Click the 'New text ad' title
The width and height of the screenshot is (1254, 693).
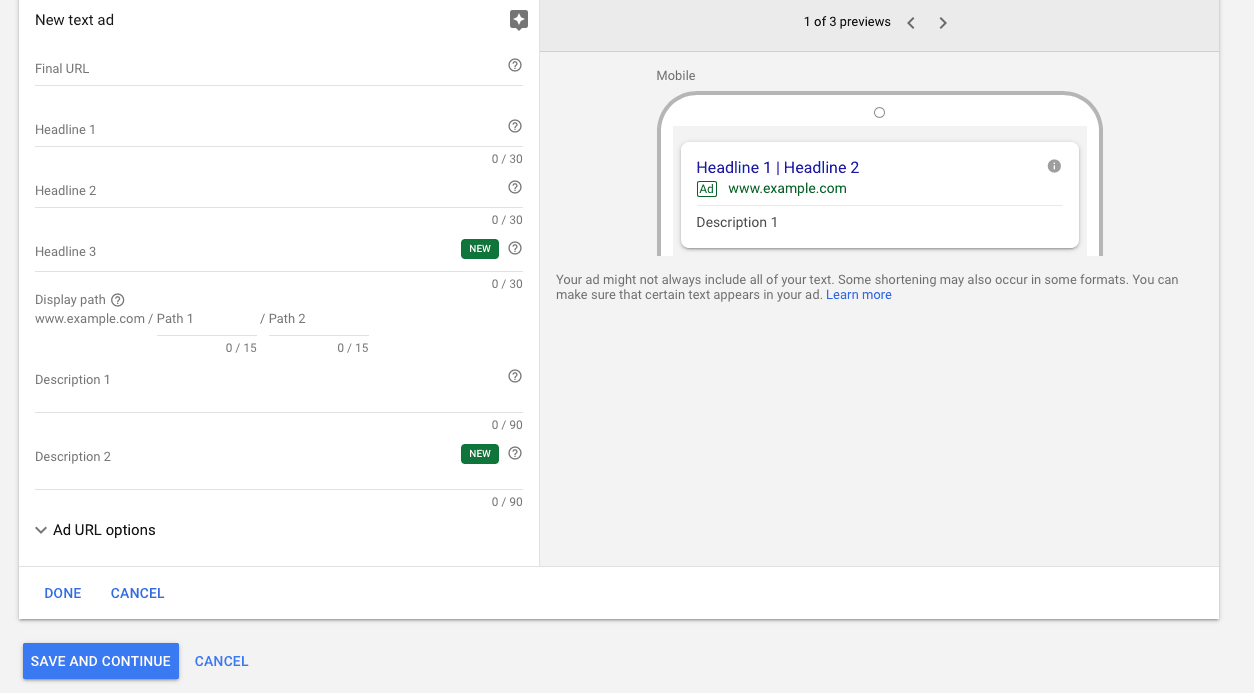[75, 20]
